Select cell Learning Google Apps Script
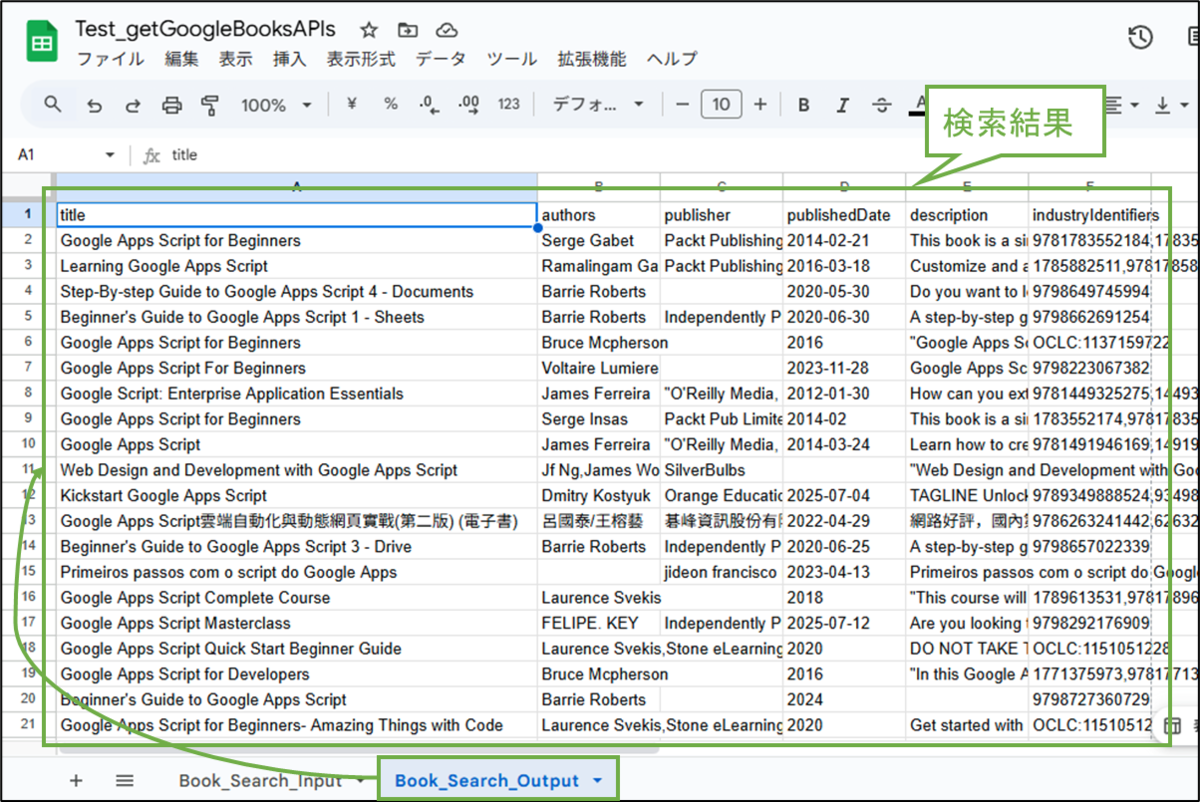The height and width of the screenshot is (802, 1200). [x=297, y=266]
